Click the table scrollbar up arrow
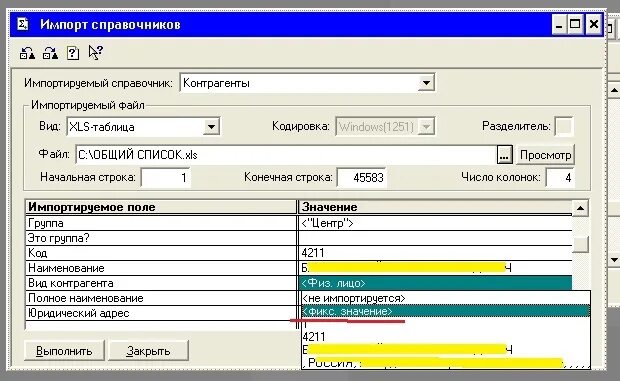This screenshot has width=620, height=381. [x=580, y=208]
